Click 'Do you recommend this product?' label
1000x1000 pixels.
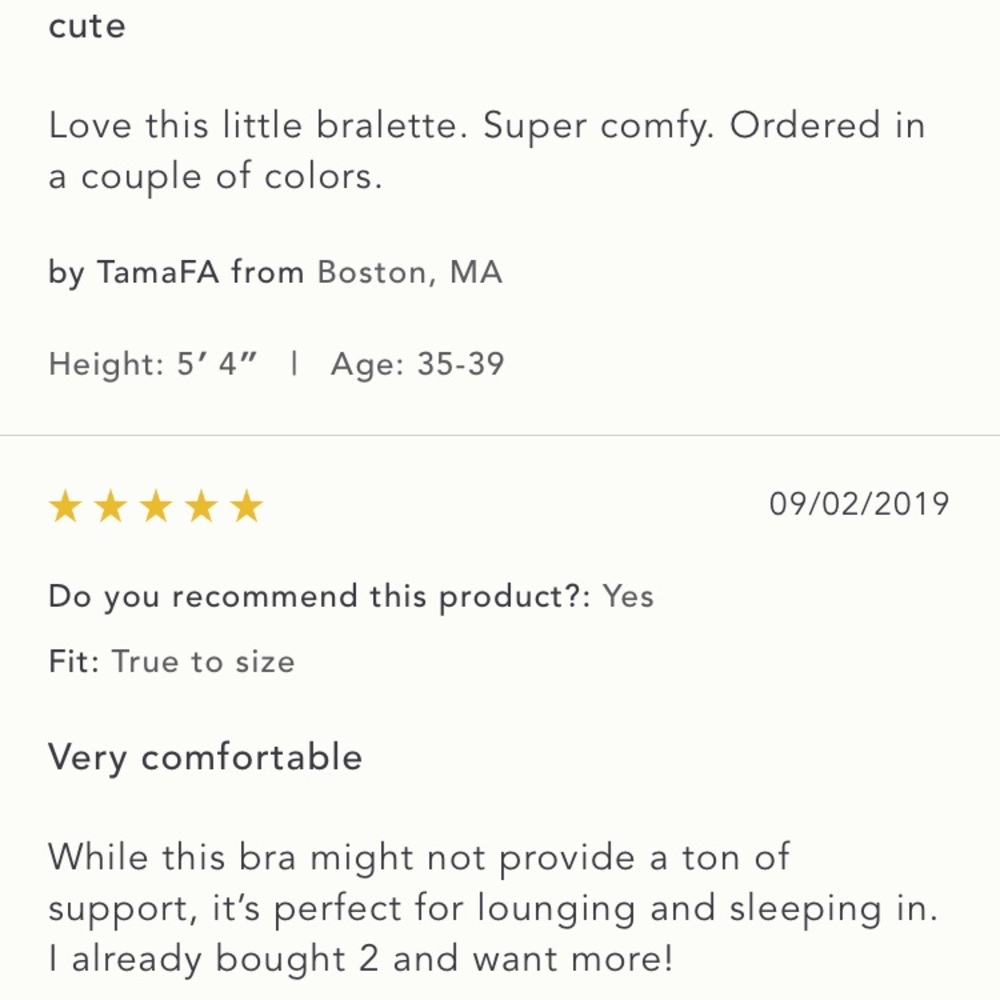tap(321, 596)
